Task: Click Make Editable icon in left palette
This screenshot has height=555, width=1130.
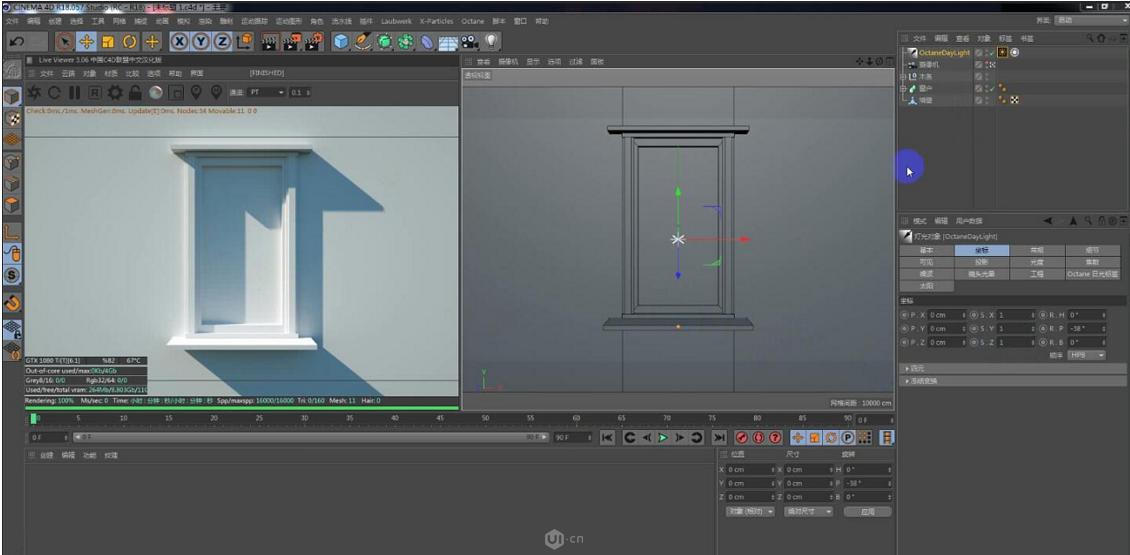Action: tap(12, 71)
